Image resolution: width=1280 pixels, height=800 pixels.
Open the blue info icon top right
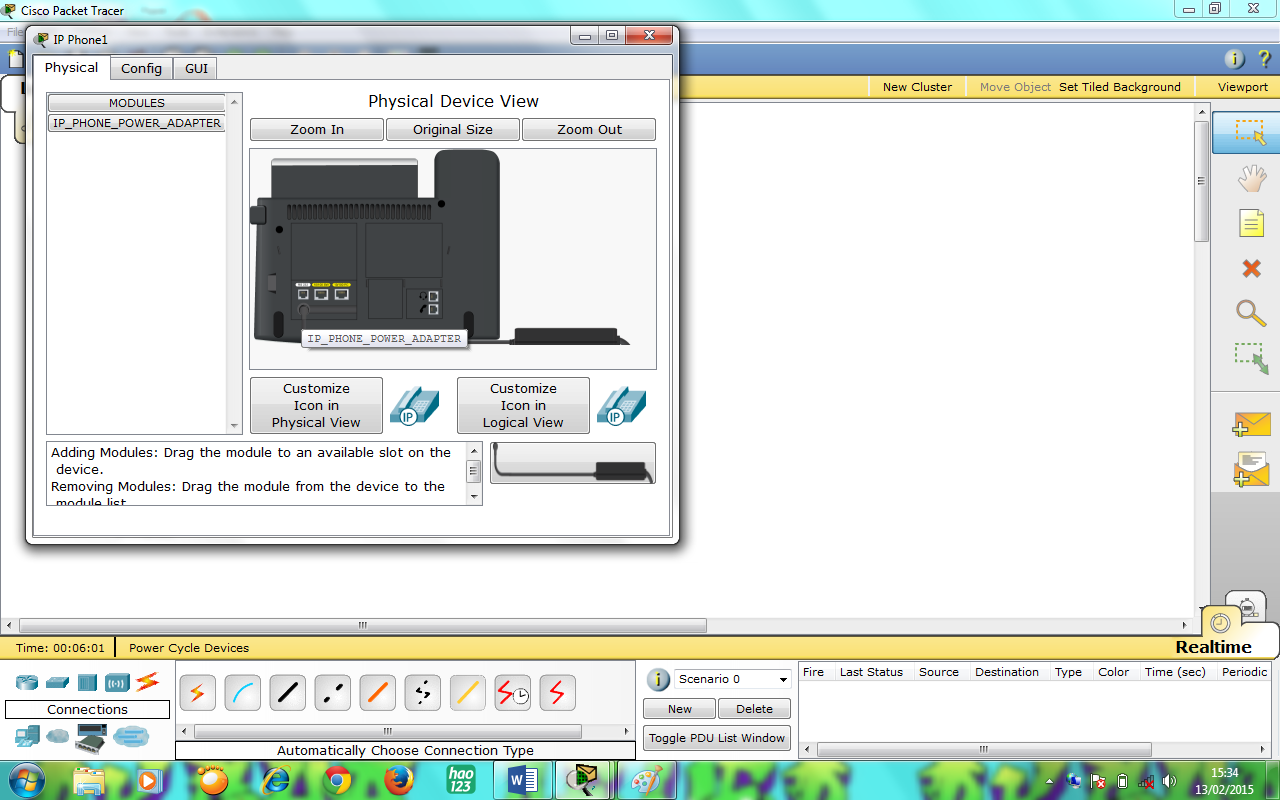coord(1235,59)
